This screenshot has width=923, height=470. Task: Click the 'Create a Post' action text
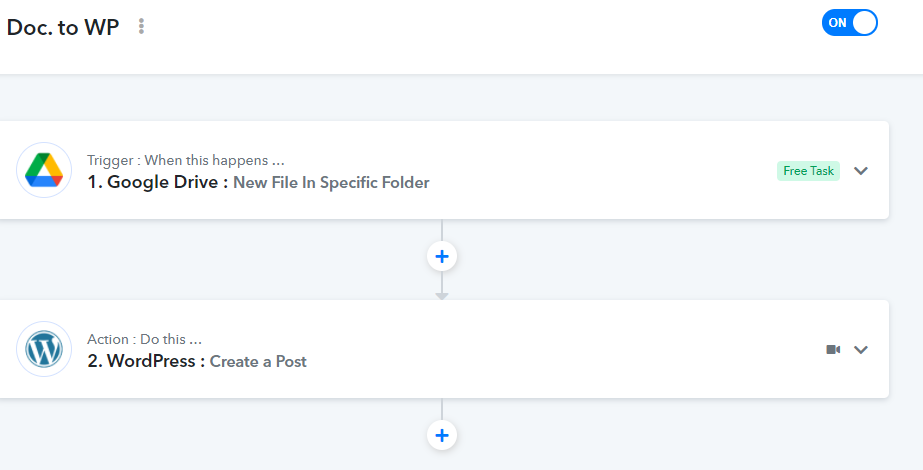coord(258,362)
